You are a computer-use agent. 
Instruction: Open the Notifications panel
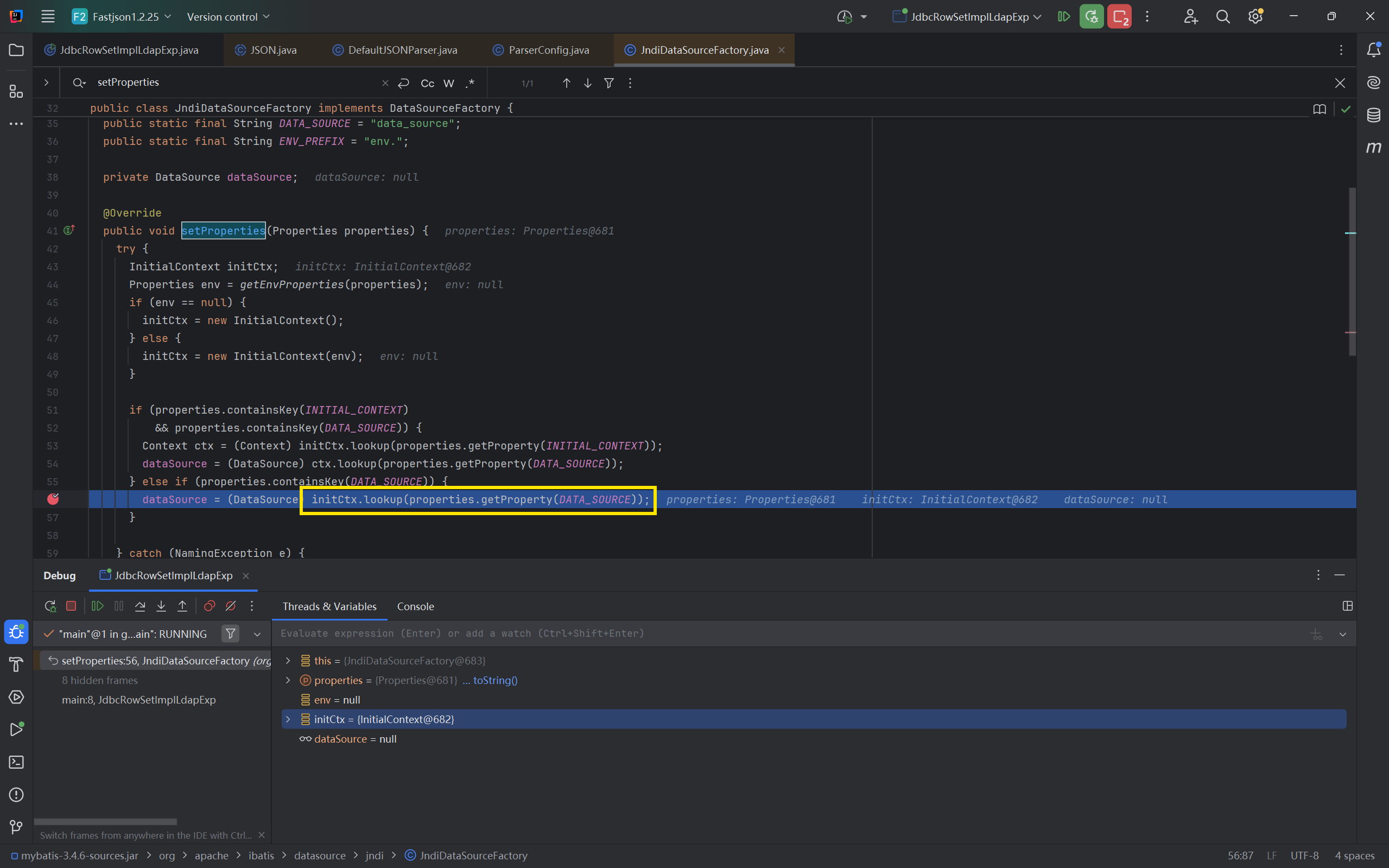coord(1373,50)
